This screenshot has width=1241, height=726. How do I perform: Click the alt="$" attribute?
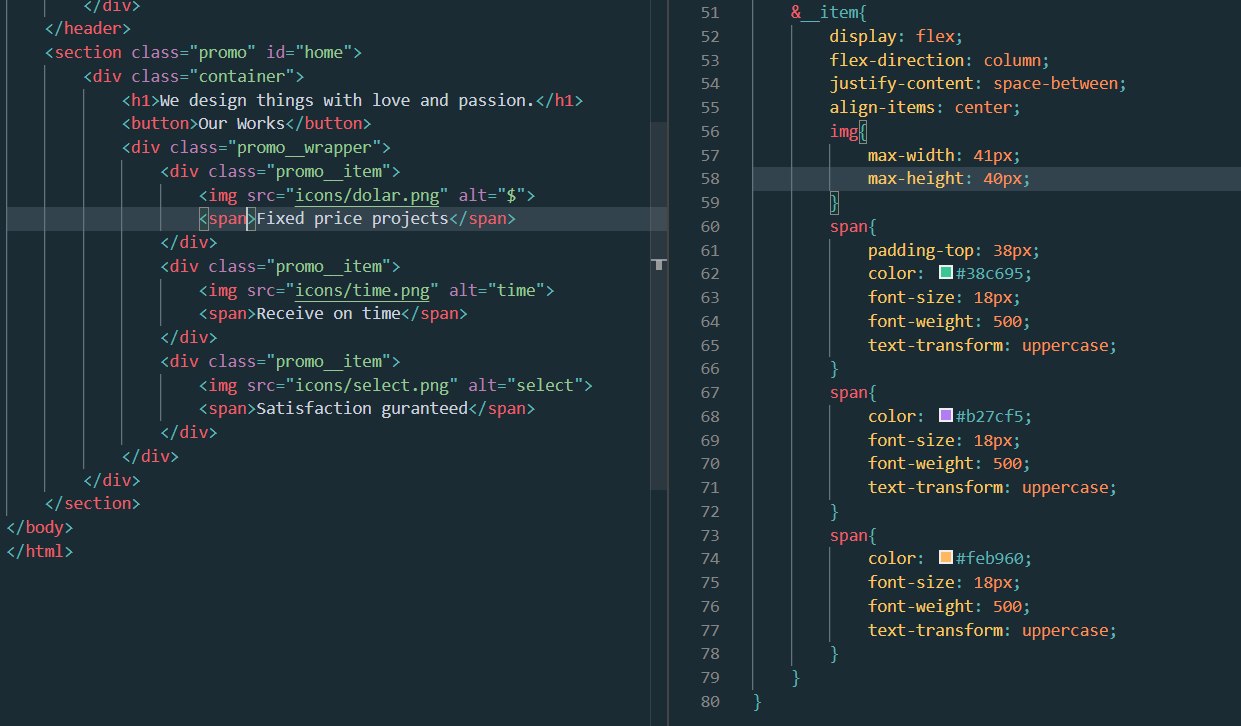(x=492, y=195)
